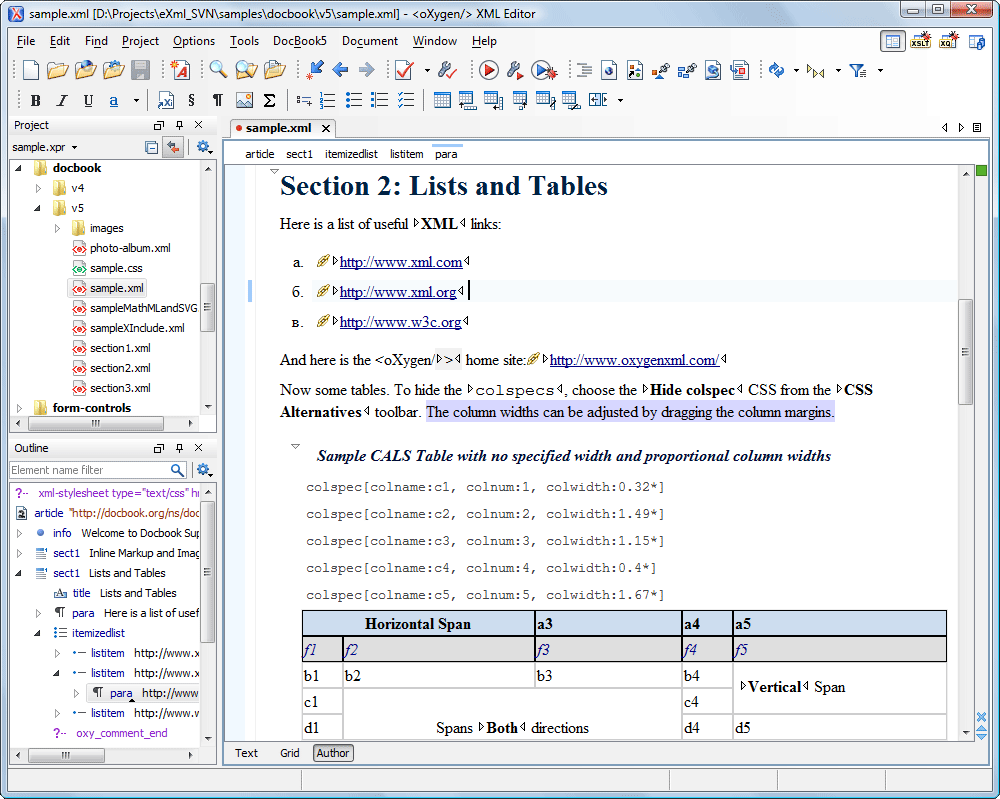Open the DocBook5 menu
The width and height of the screenshot is (1000, 799).
coord(300,41)
